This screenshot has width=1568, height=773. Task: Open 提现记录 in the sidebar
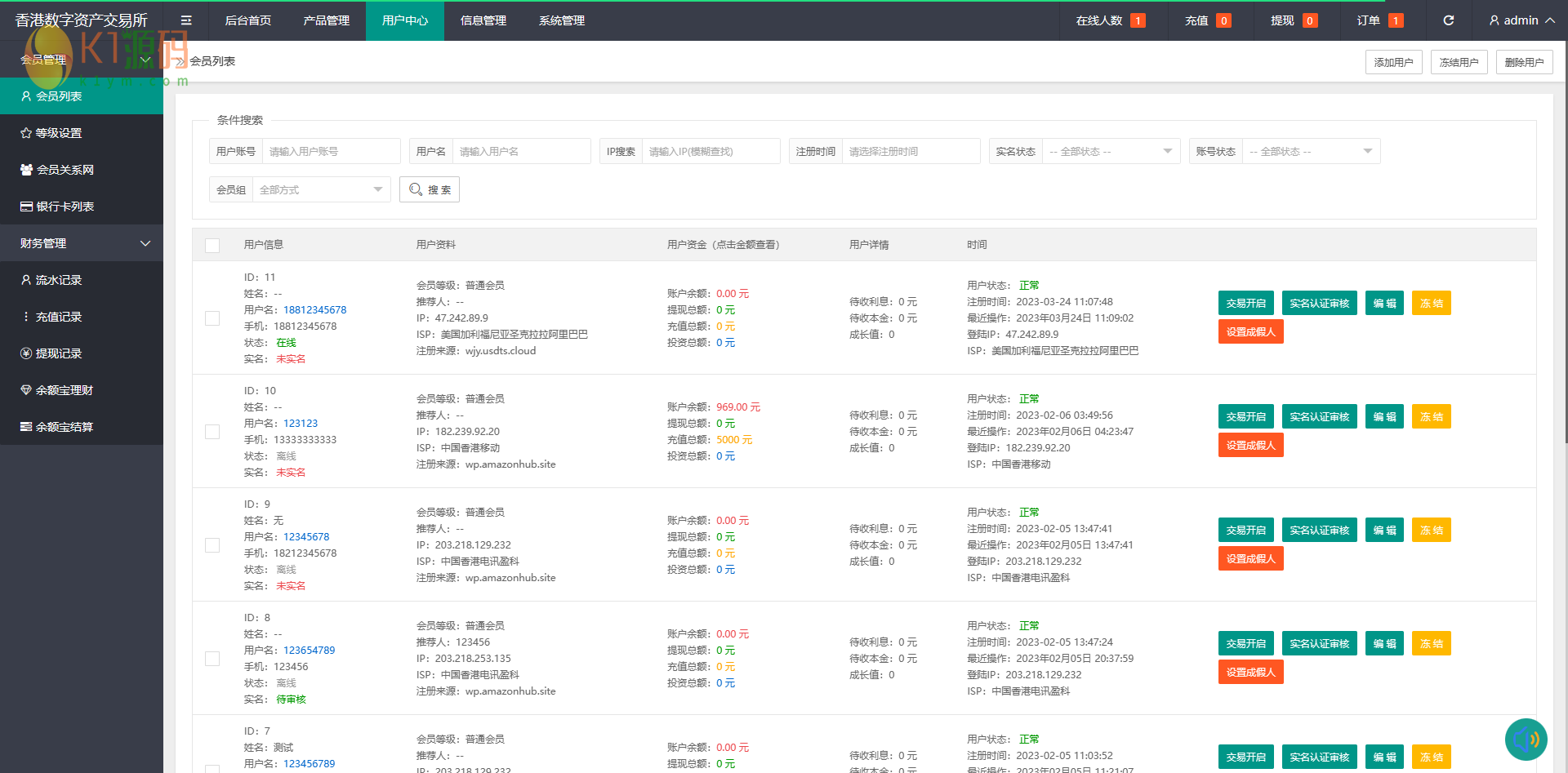pyautogui.click(x=57, y=353)
